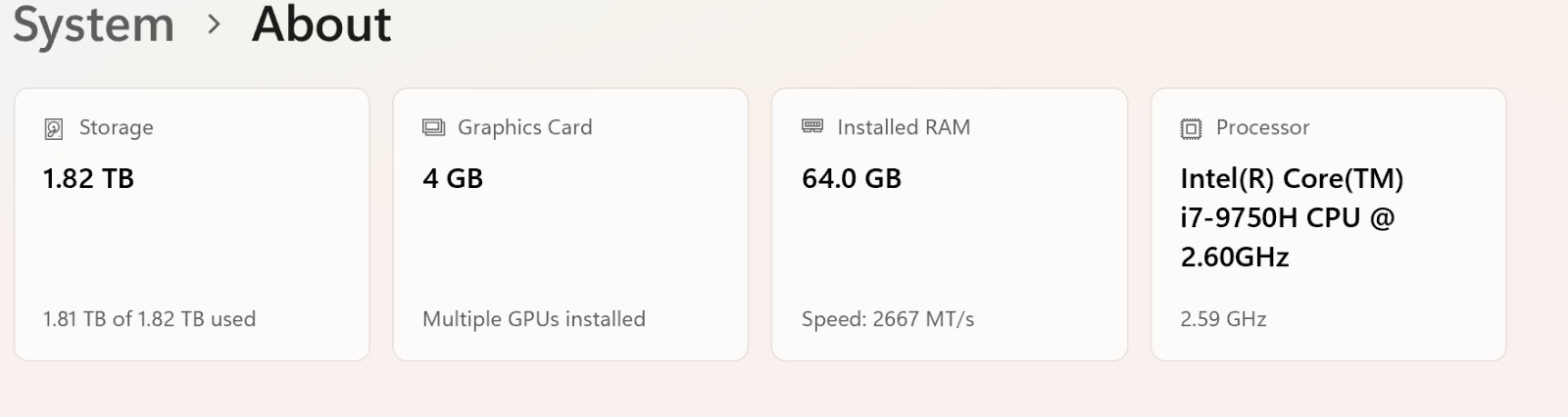Click the Storage label text
This screenshot has width=1568, height=417.
(x=117, y=128)
